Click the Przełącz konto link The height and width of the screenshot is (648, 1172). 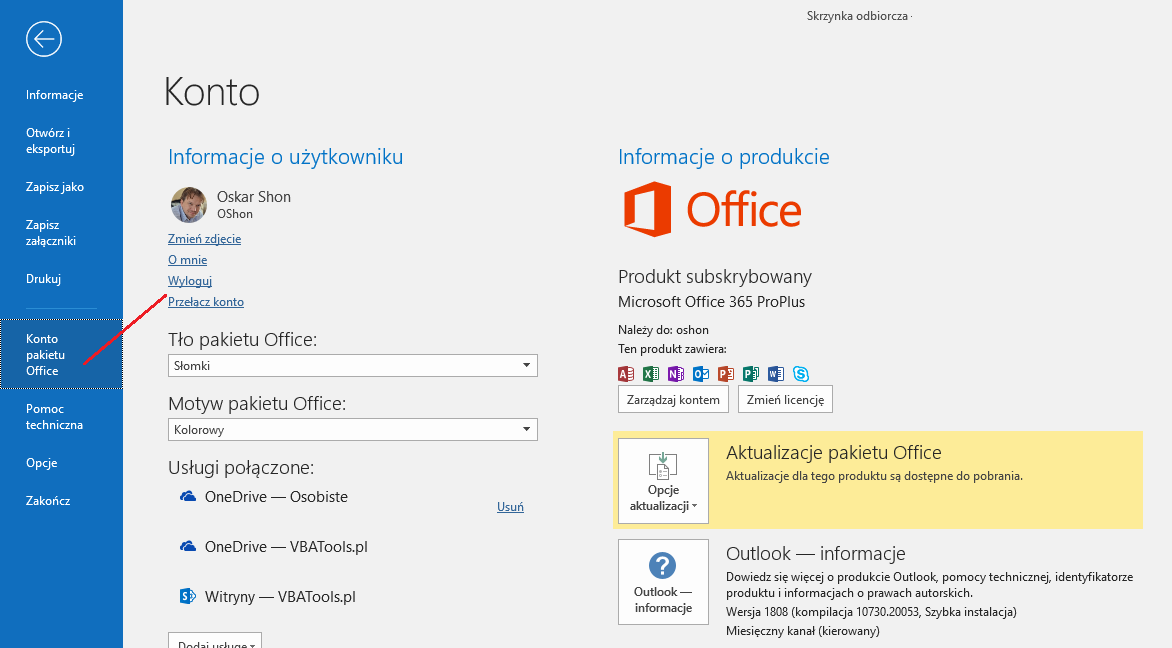206,301
